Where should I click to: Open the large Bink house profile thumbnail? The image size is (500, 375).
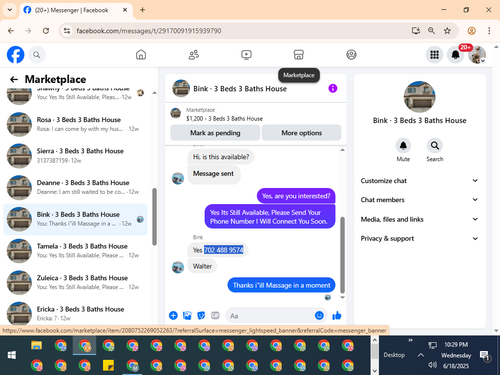[x=419, y=97]
